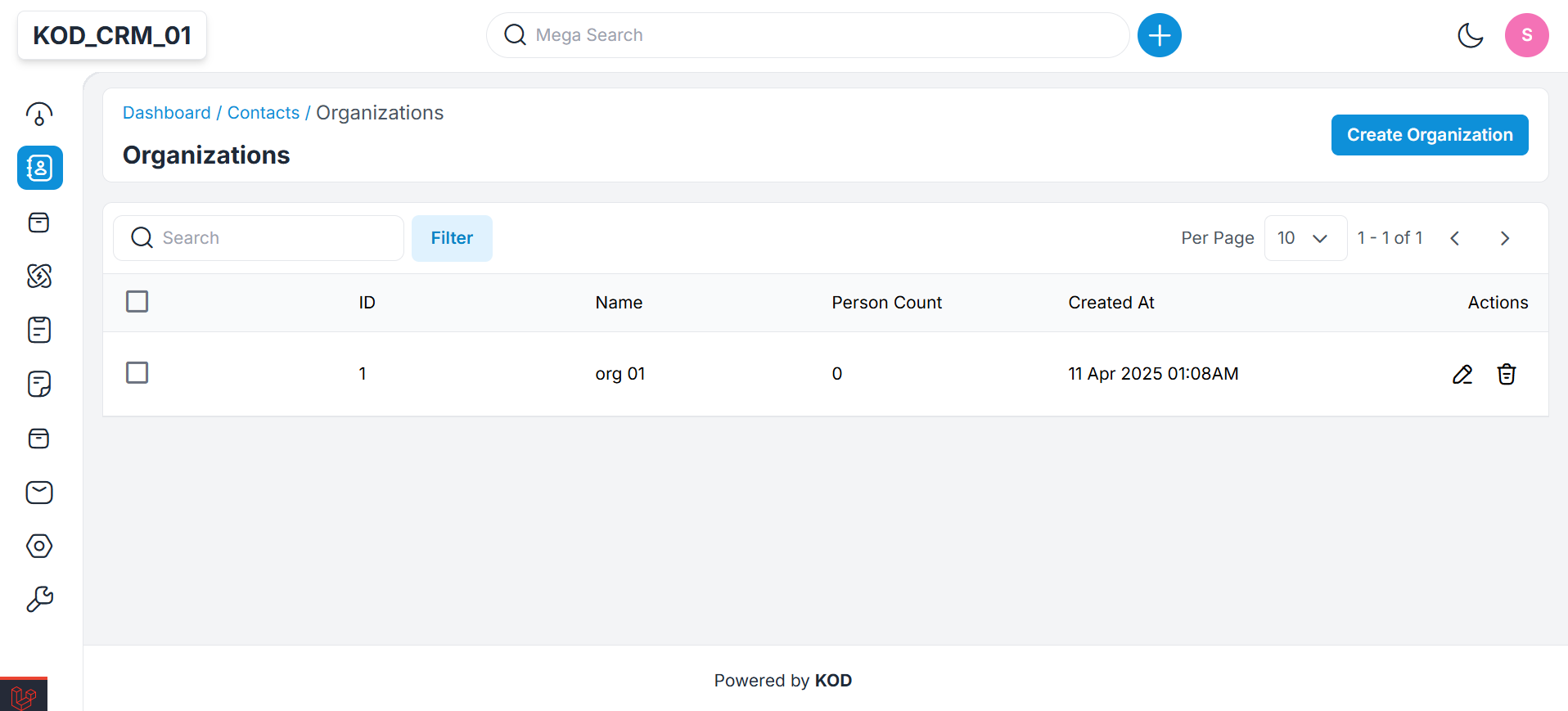
Task: Open the Mail envelope icon in sidebar
Action: point(39,492)
